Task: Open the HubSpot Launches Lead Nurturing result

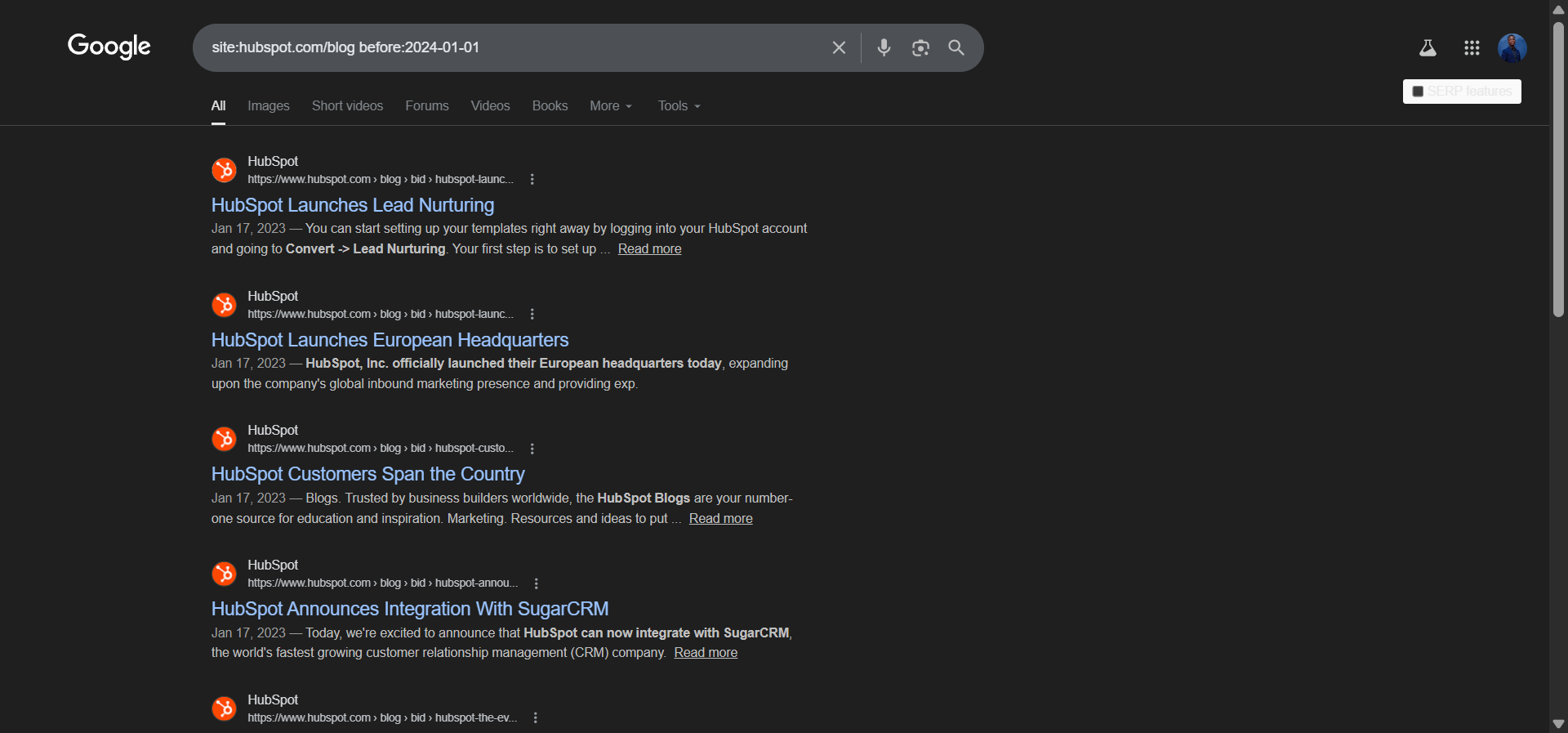Action: (353, 205)
